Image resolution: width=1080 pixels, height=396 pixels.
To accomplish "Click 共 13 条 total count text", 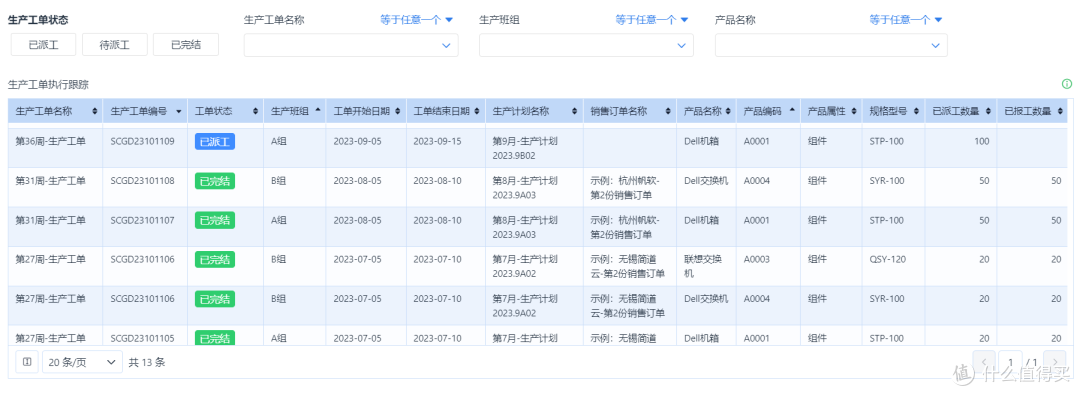I will click(147, 362).
